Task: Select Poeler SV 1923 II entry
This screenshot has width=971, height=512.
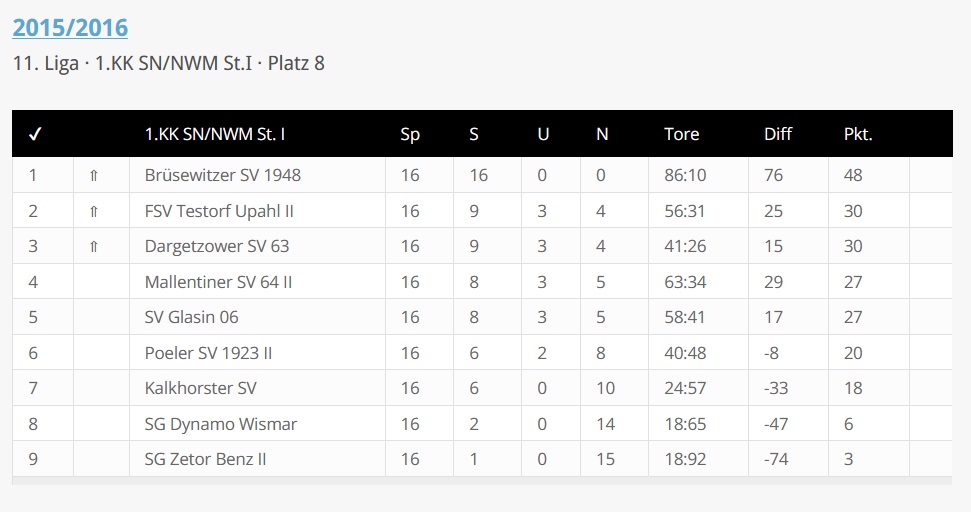Action: point(208,353)
